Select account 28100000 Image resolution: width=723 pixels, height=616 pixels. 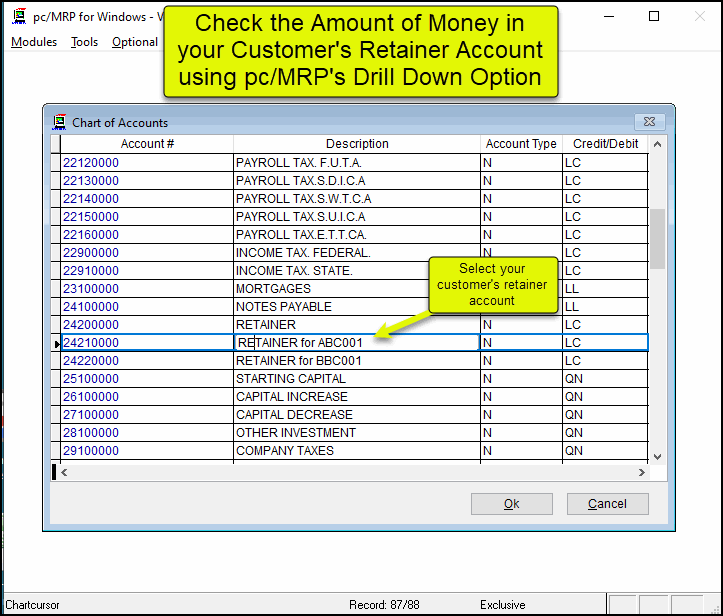click(x=147, y=432)
